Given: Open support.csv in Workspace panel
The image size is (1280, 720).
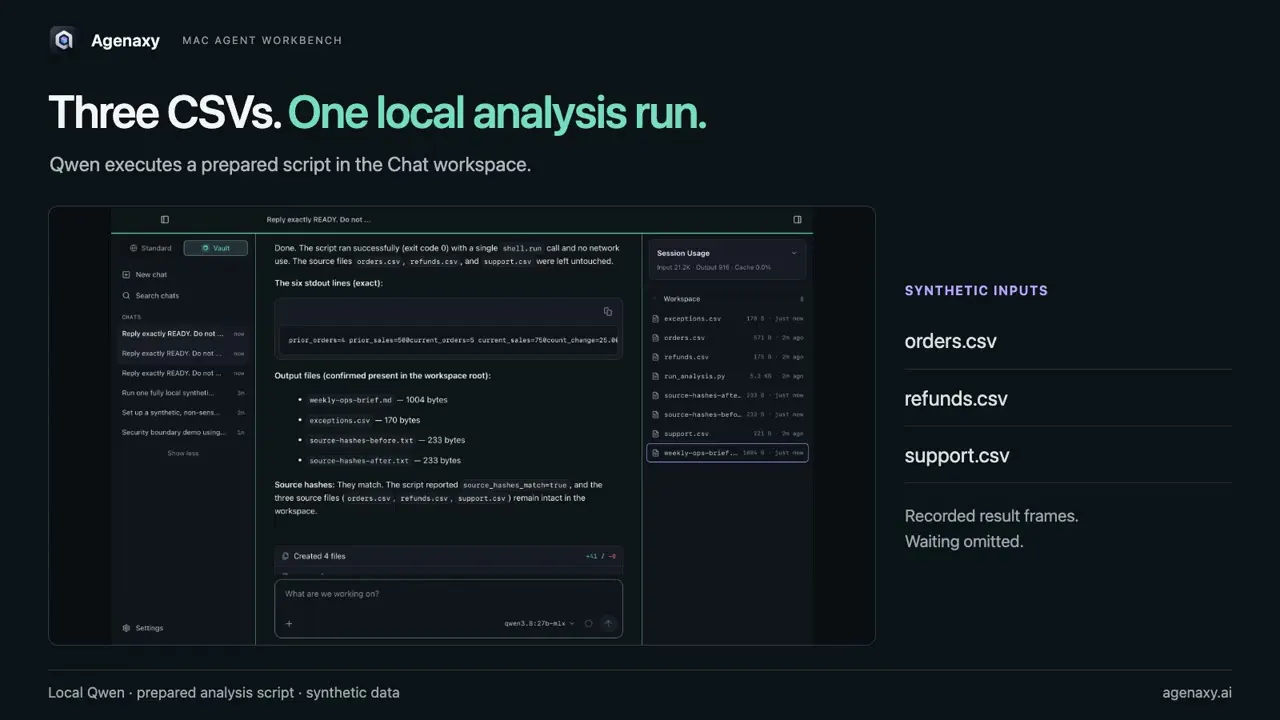Looking at the screenshot, I should (727, 434).
